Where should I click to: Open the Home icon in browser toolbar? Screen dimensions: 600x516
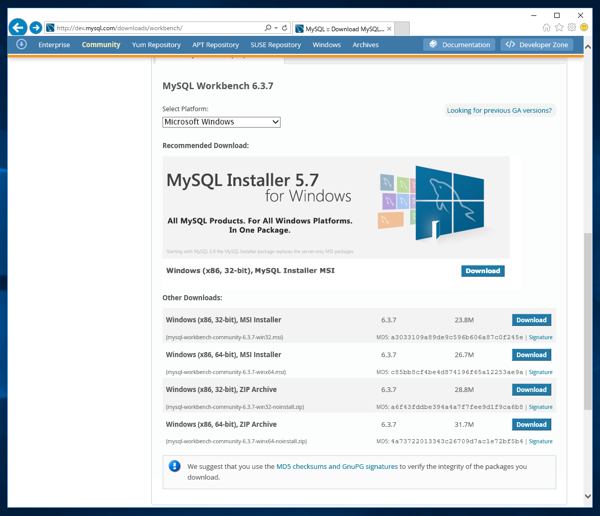click(x=546, y=27)
